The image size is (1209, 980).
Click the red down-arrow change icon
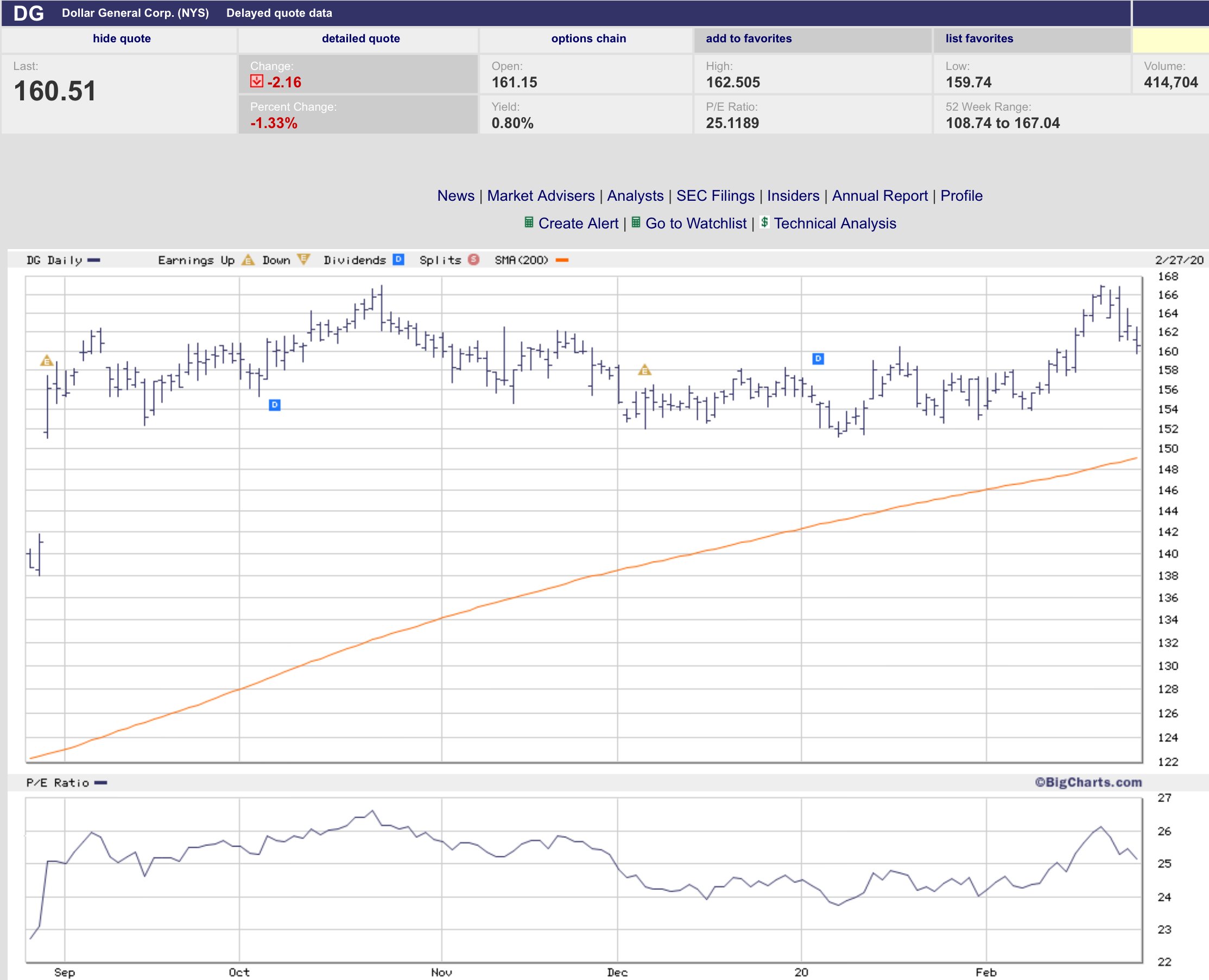coord(256,81)
